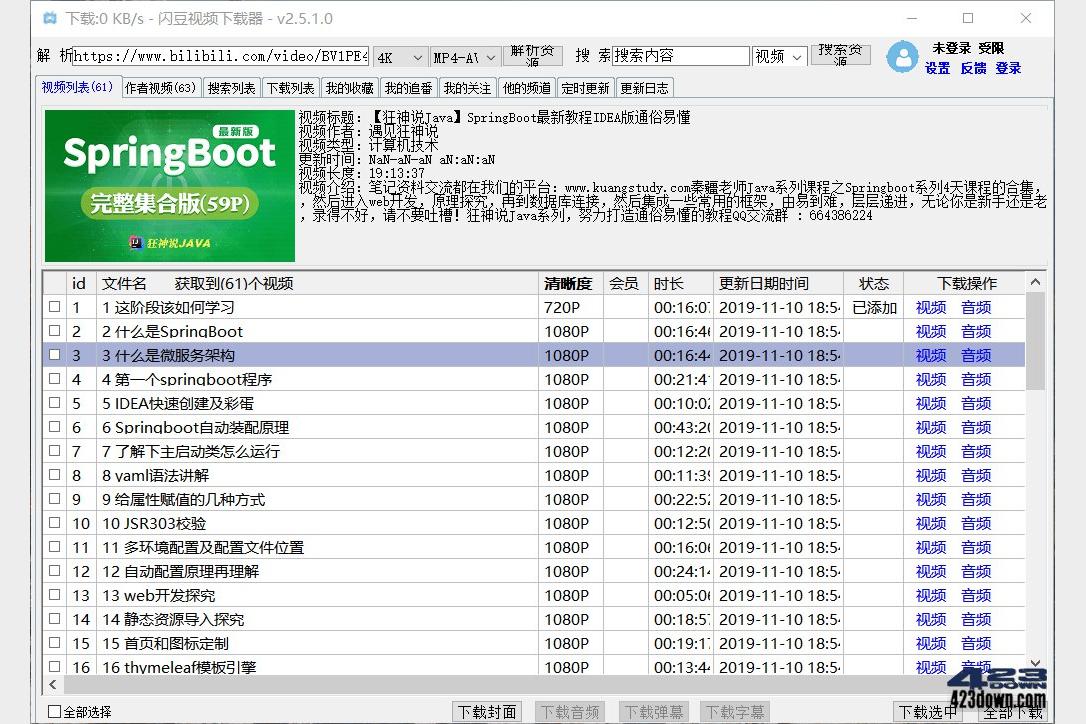1086x724 pixels.
Task: Open the 下载列表 tab
Action: [x=290, y=88]
